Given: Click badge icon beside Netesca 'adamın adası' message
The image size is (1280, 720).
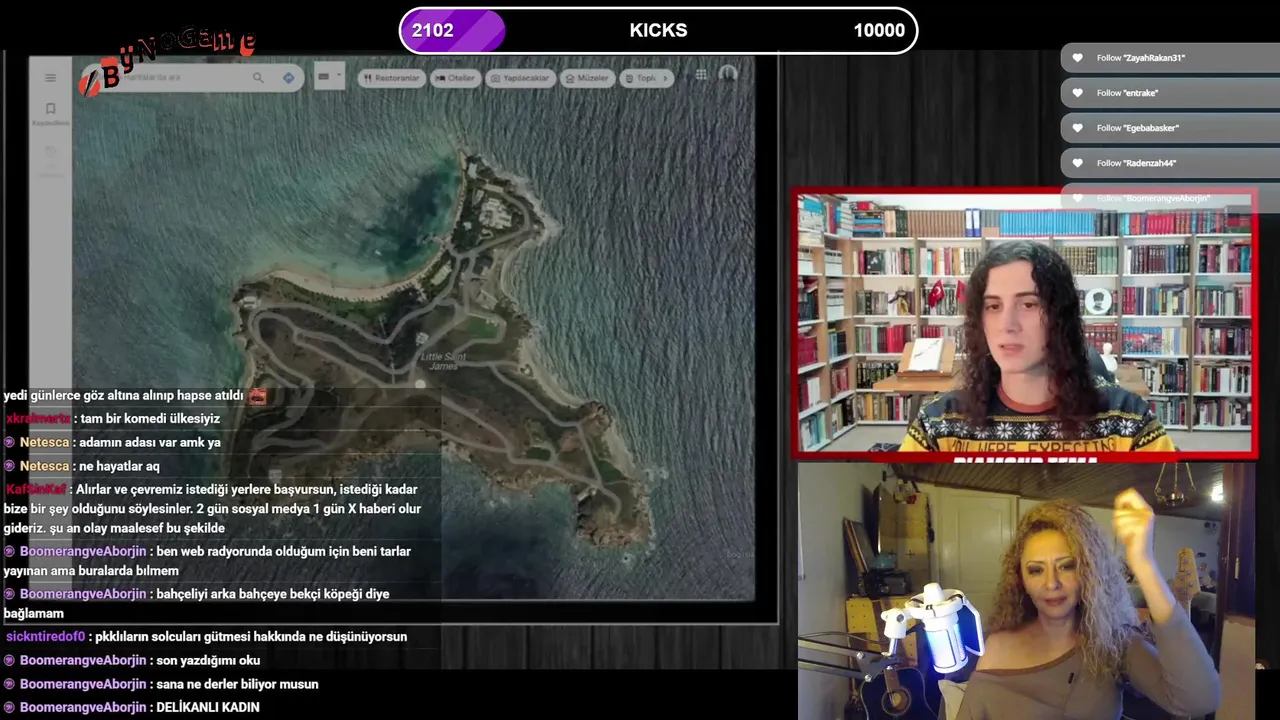Looking at the screenshot, I should click(x=10, y=442).
